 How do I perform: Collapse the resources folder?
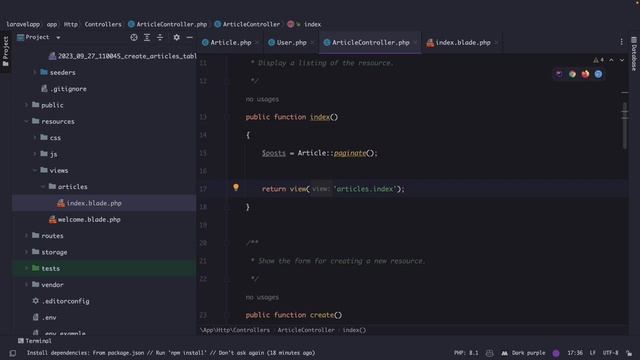pos(27,121)
